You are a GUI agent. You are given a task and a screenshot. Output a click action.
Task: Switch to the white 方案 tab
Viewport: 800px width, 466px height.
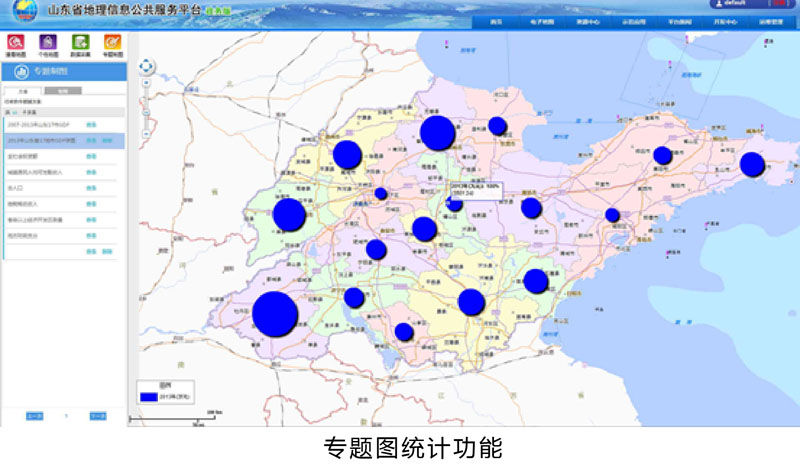coord(23,91)
